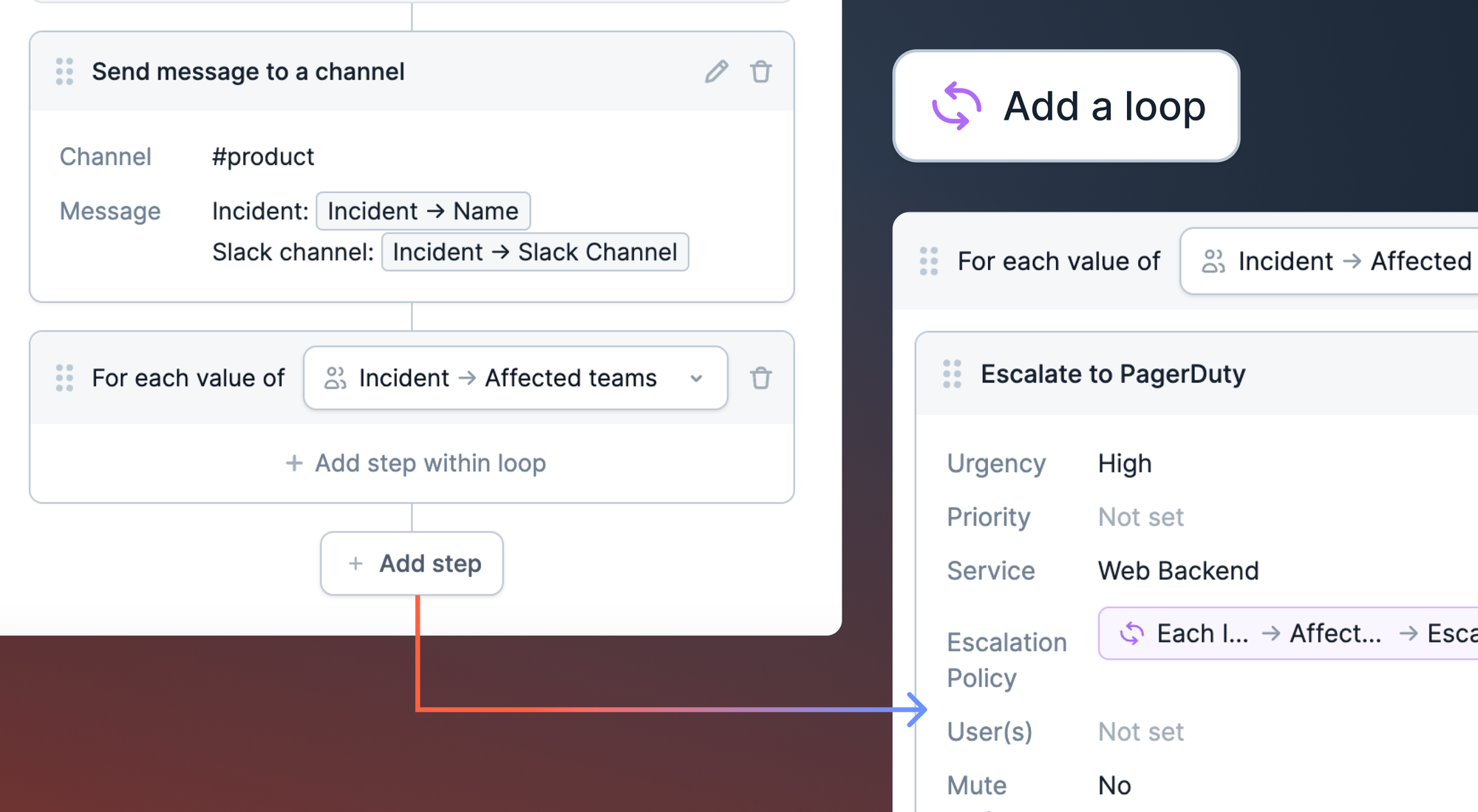The image size is (1478, 812).
Task: Click pencil edit icon on Send message step
Action: point(716,72)
